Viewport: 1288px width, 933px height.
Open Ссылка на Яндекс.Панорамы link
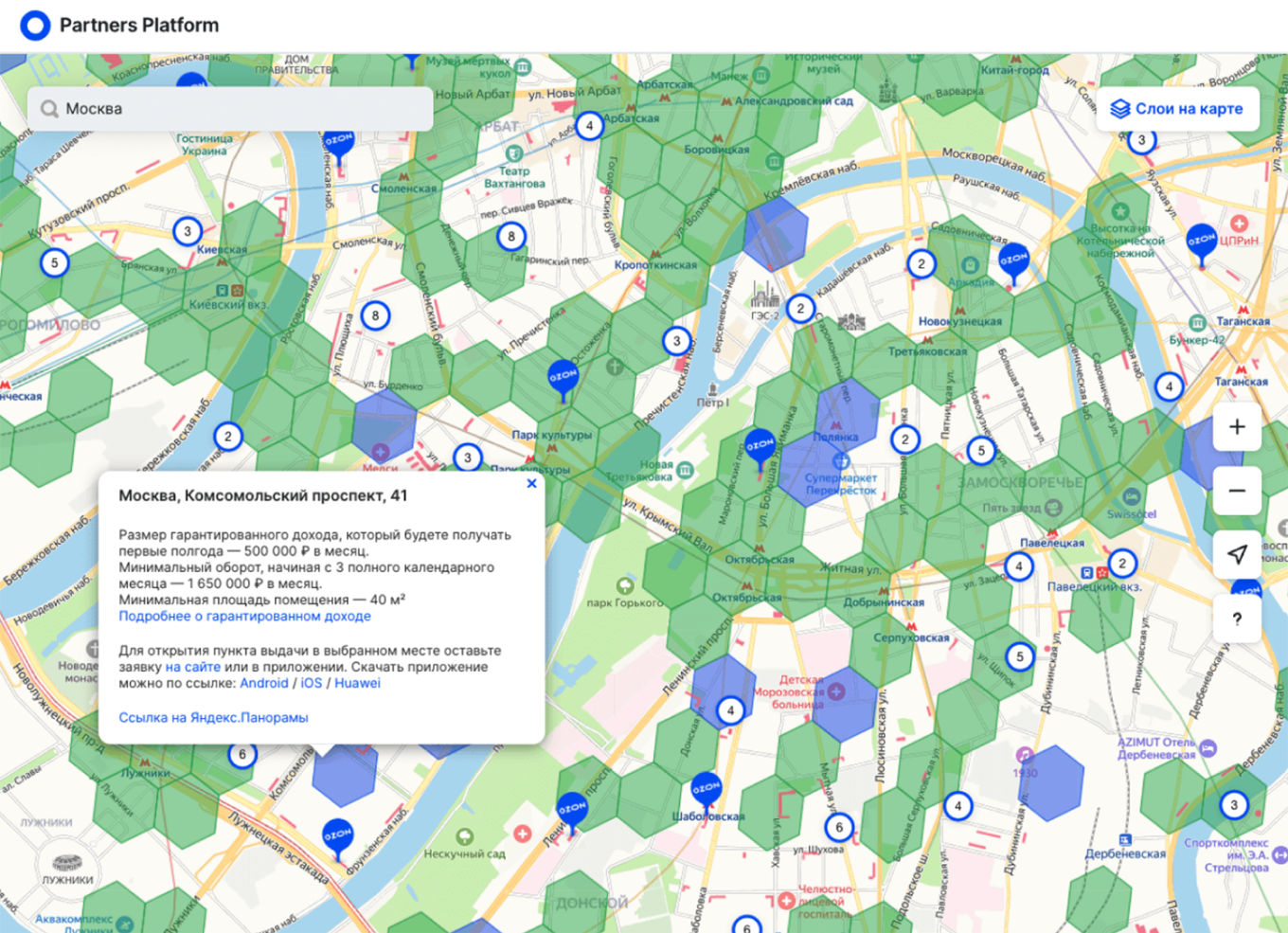213,717
